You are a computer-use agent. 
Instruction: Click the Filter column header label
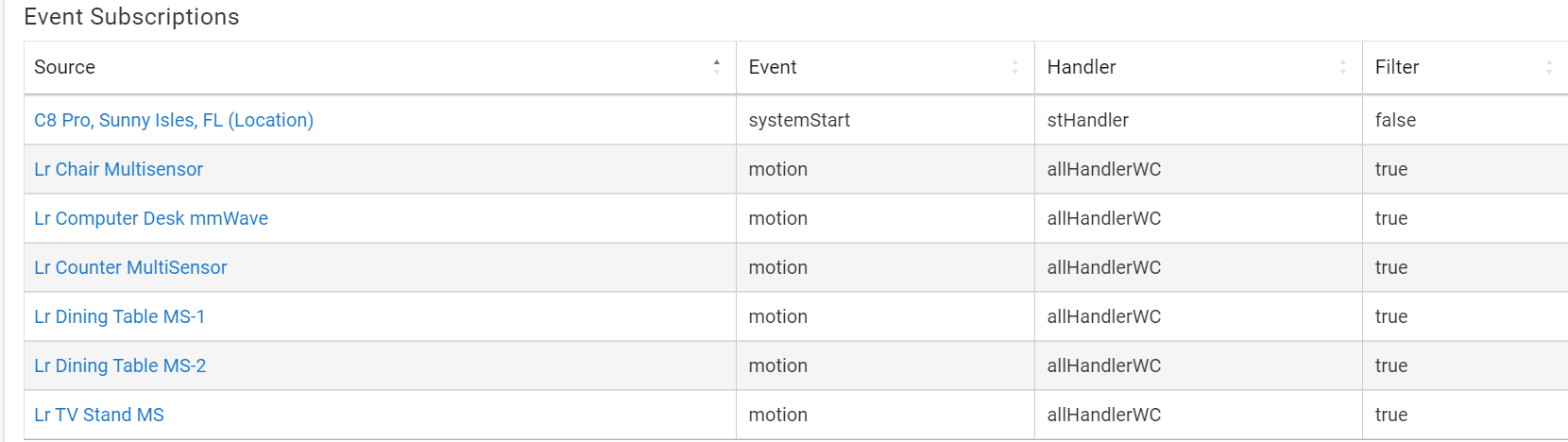tap(1397, 67)
